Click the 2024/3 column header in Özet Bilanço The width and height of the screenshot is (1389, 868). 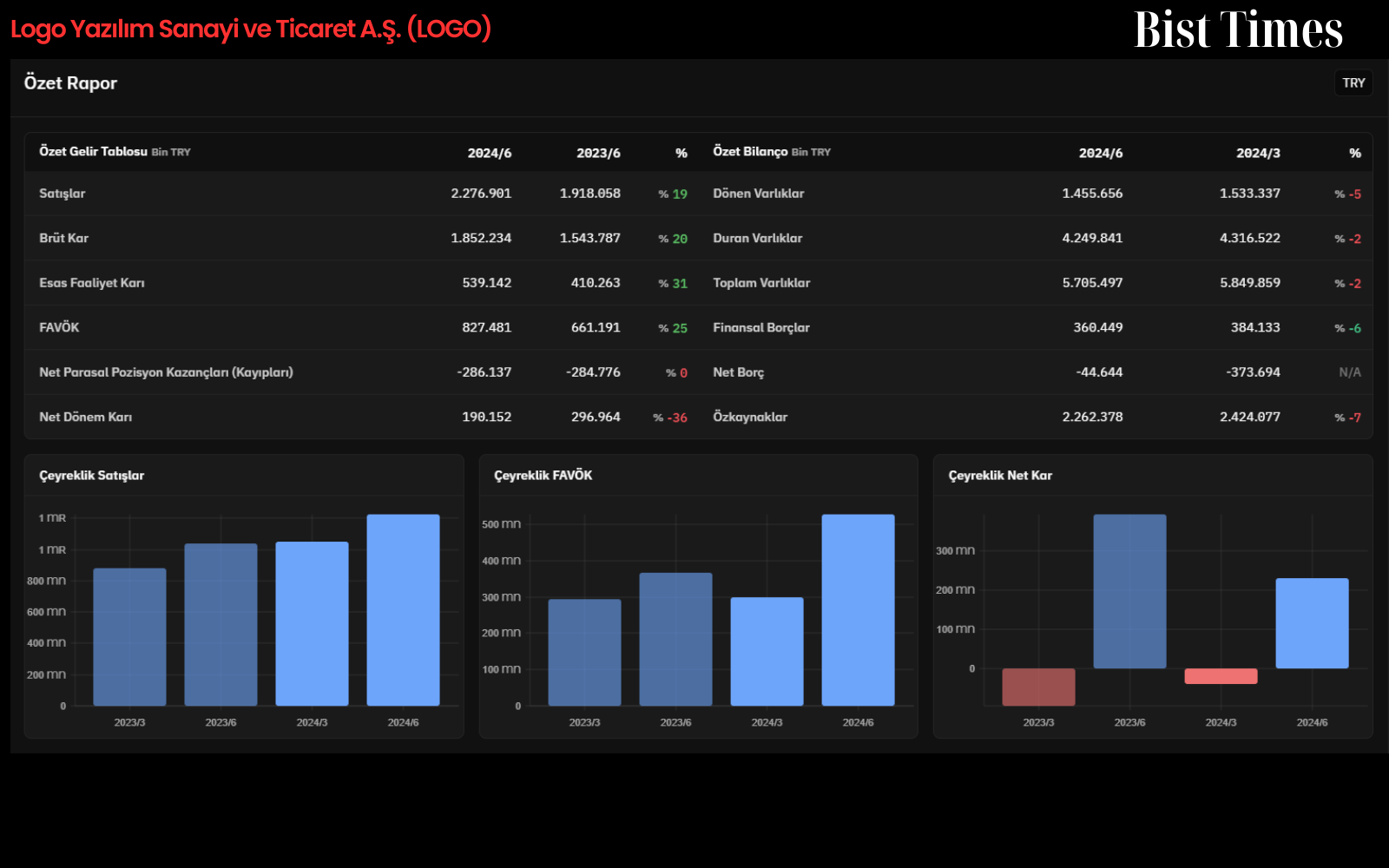click(x=1258, y=153)
